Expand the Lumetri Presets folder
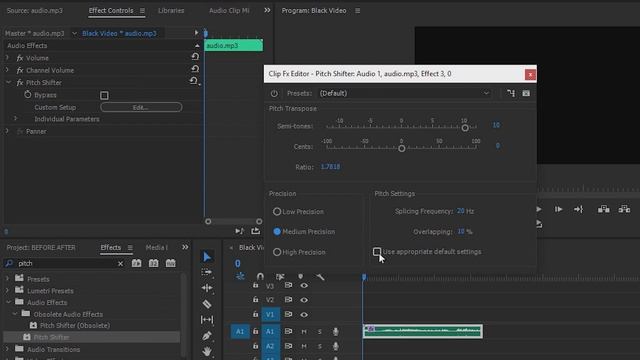 7,291
